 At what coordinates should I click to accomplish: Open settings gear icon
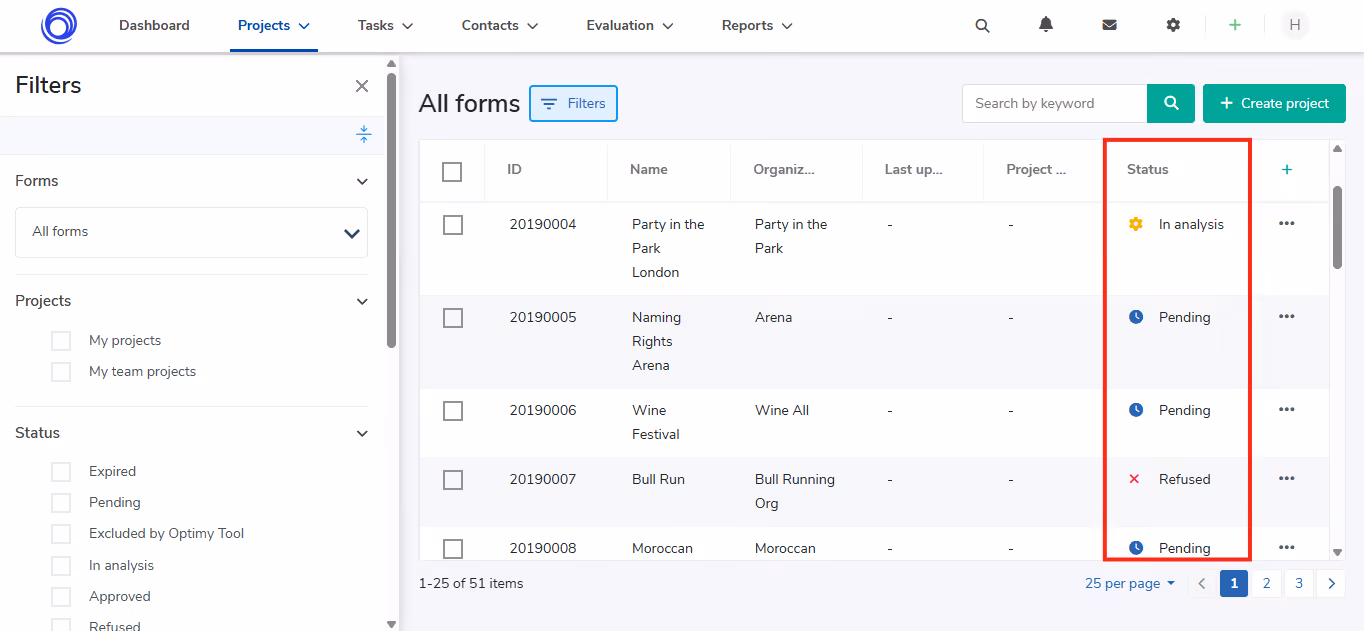(1173, 25)
